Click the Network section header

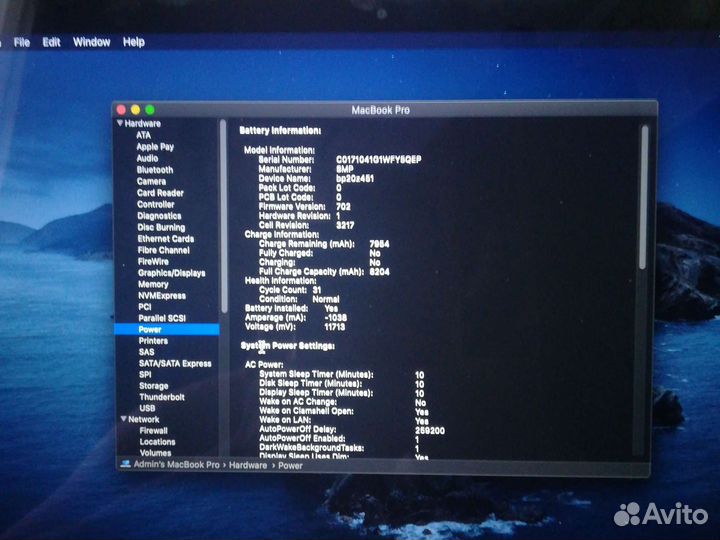click(x=144, y=419)
